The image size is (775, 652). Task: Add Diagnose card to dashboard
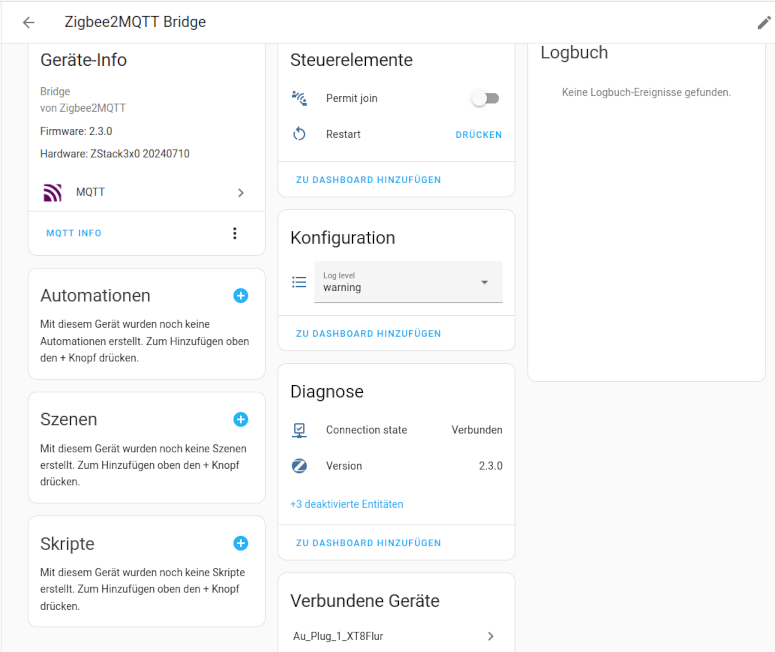(368, 543)
